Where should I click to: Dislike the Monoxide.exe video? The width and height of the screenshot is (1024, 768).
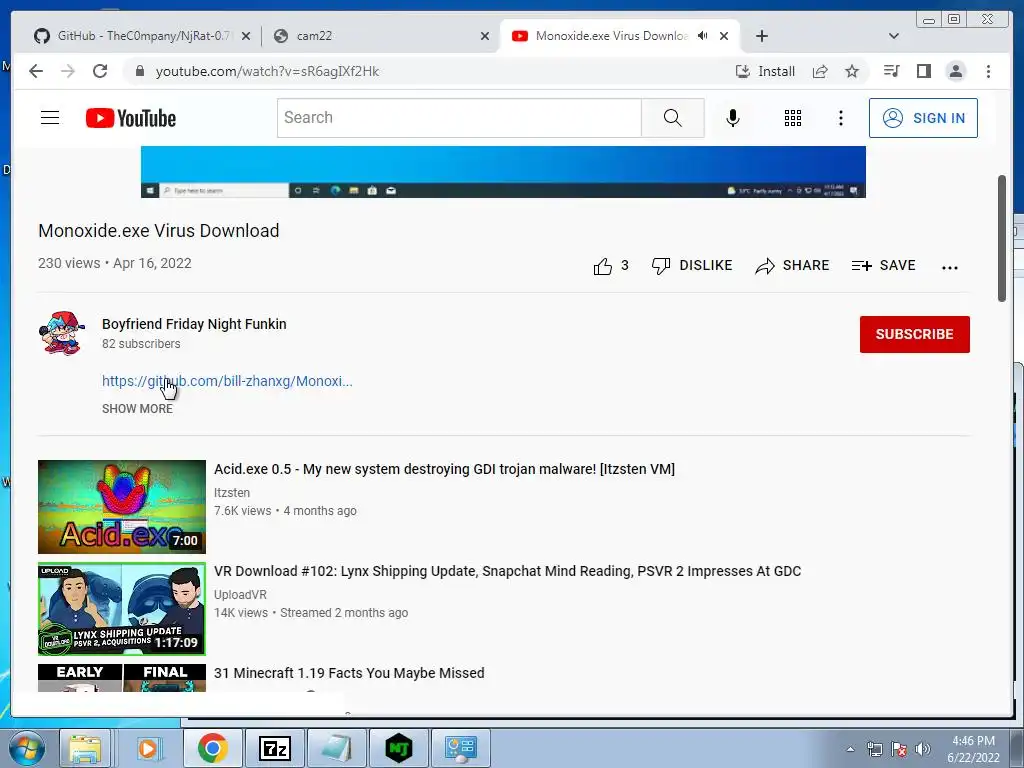point(692,266)
